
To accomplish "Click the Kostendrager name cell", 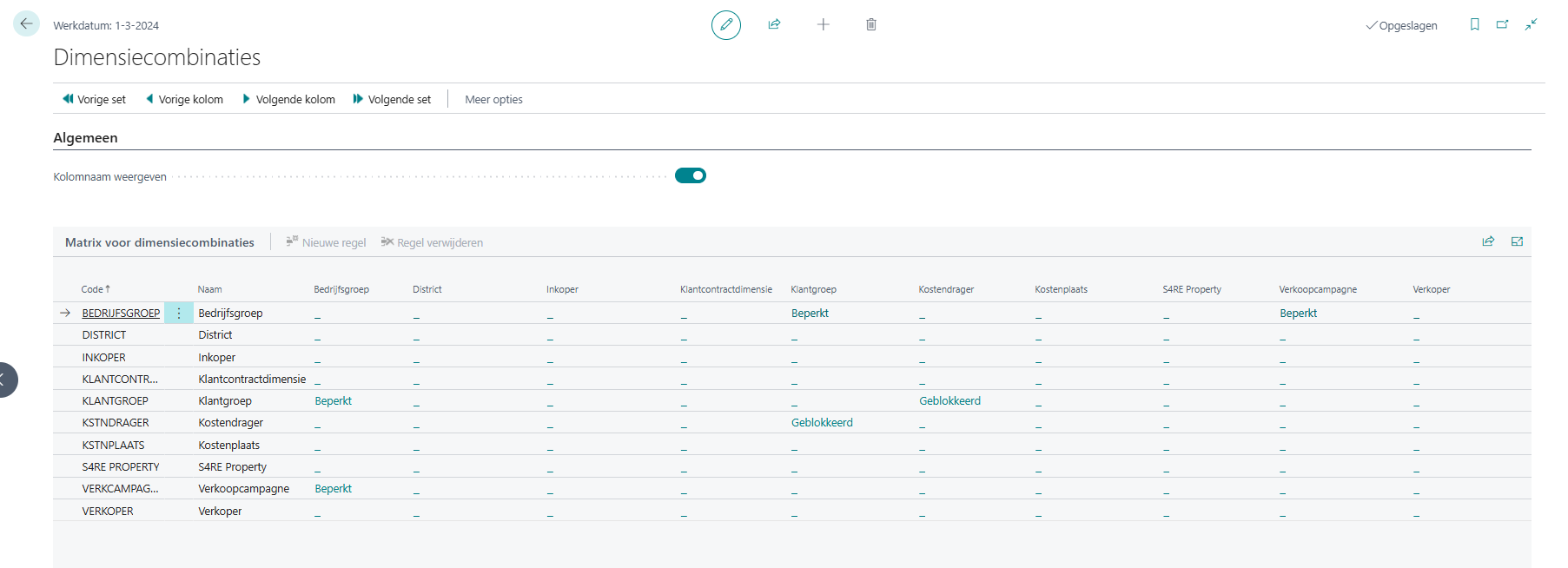I will 230,422.
